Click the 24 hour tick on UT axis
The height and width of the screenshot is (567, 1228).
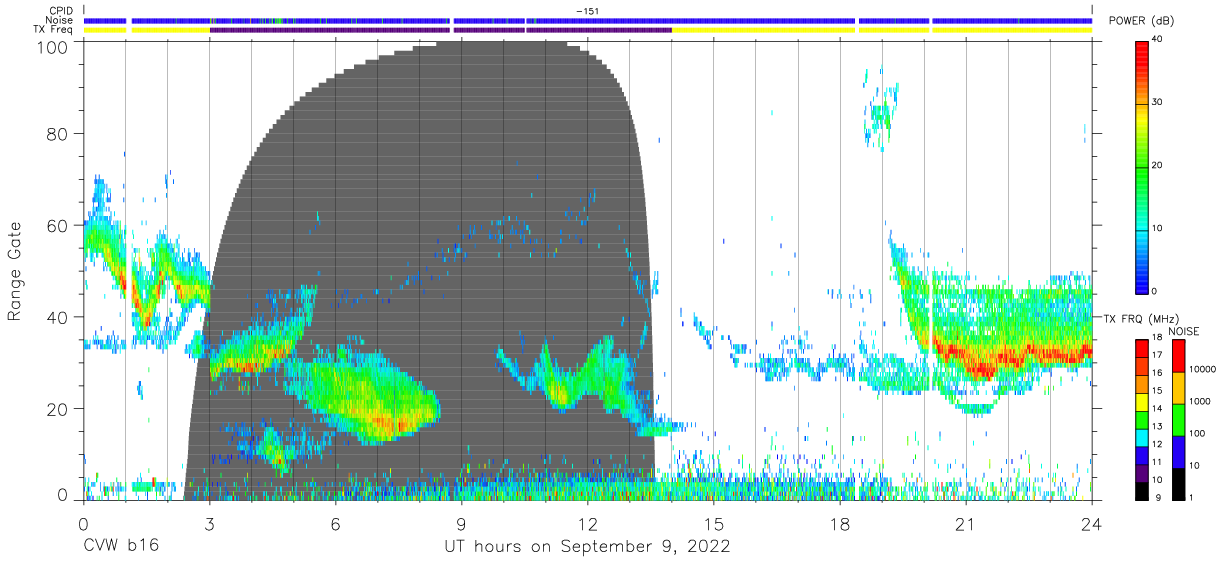1092,524
